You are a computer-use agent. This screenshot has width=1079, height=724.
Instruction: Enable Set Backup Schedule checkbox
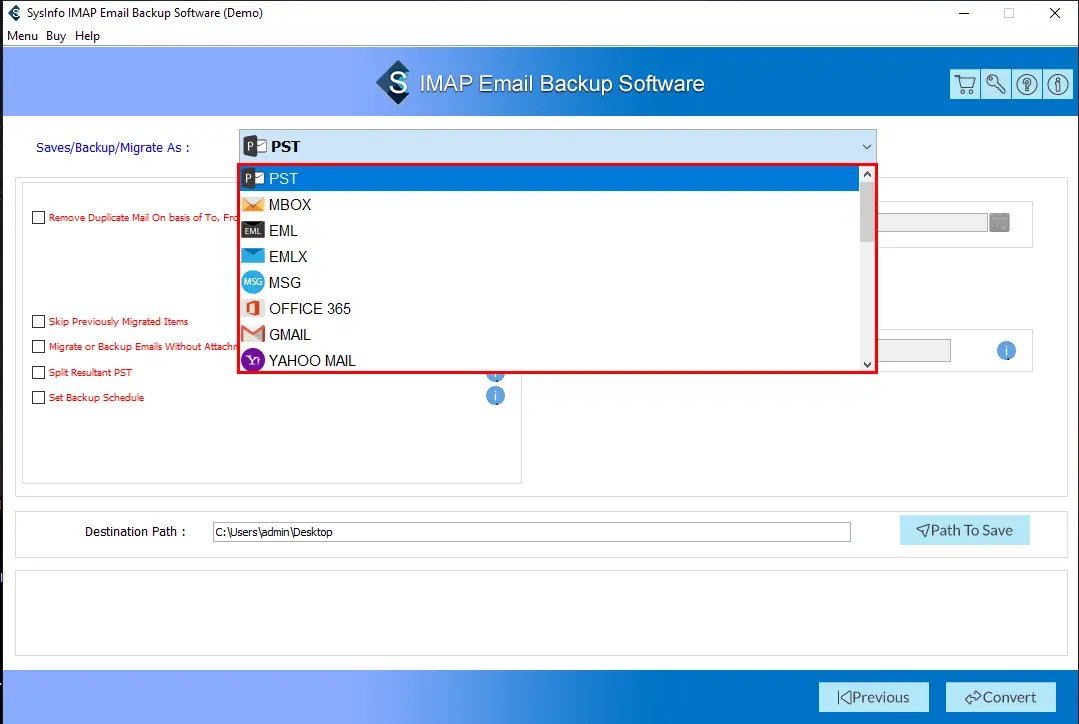[39, 398]
